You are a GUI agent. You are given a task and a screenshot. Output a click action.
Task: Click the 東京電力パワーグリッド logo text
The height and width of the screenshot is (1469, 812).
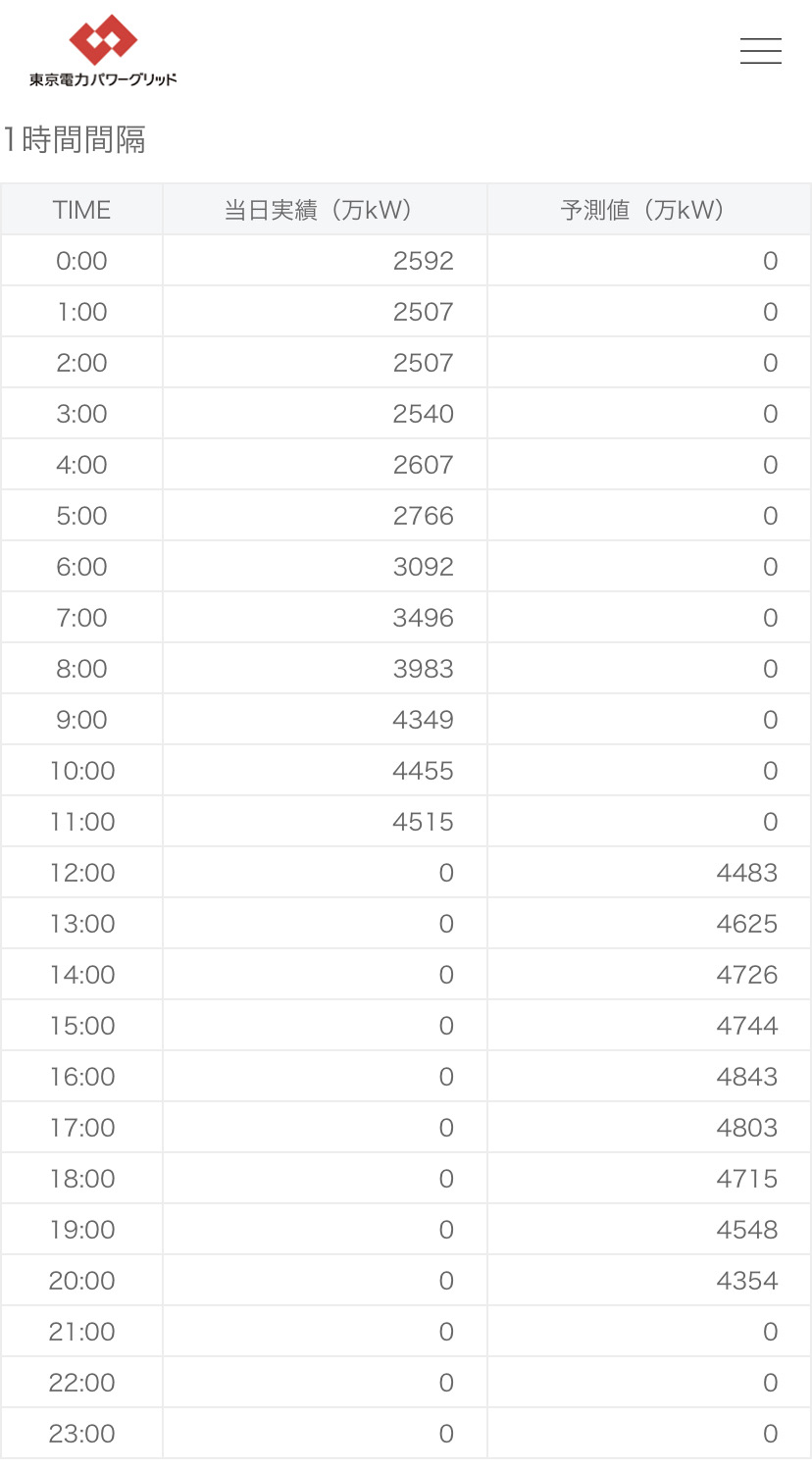coord(103,80)
